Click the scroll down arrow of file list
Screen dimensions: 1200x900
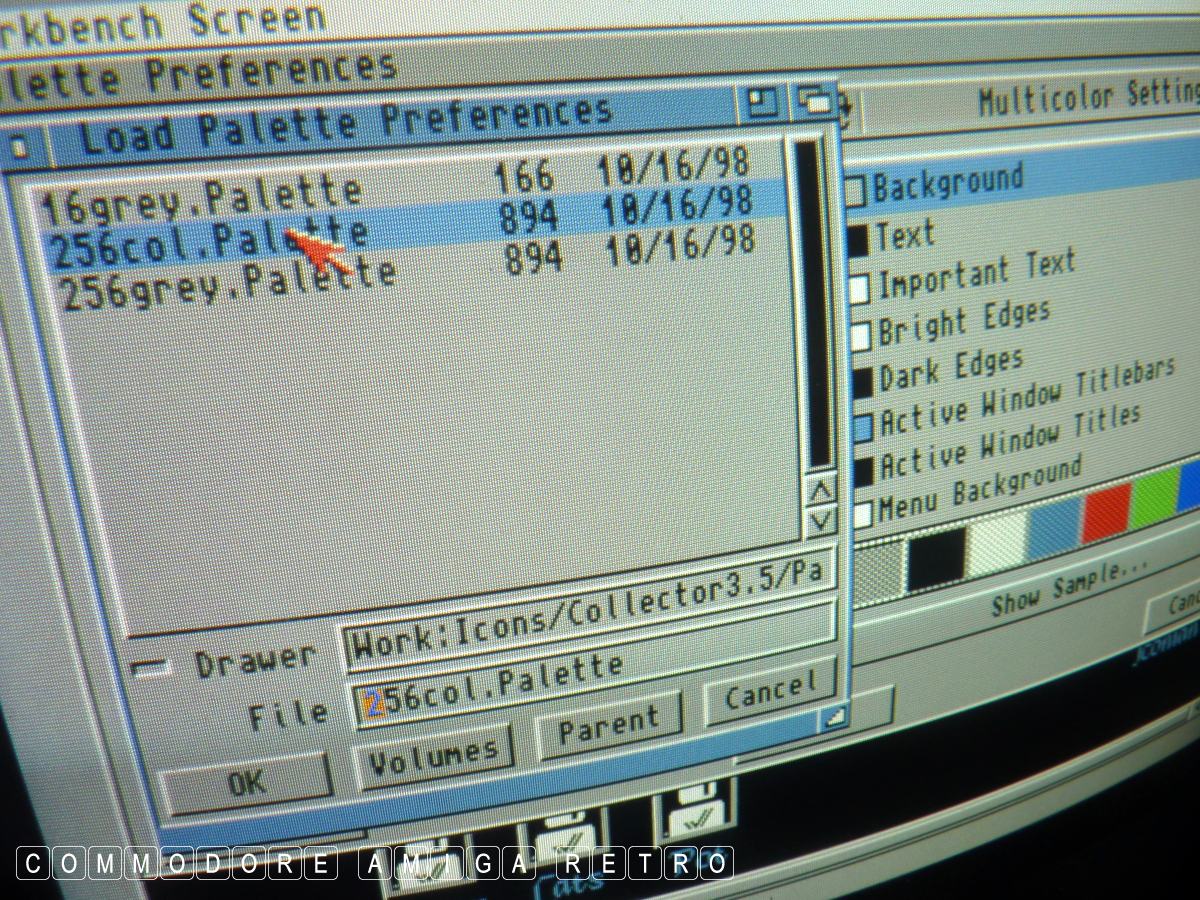click(x=821, y=521)
